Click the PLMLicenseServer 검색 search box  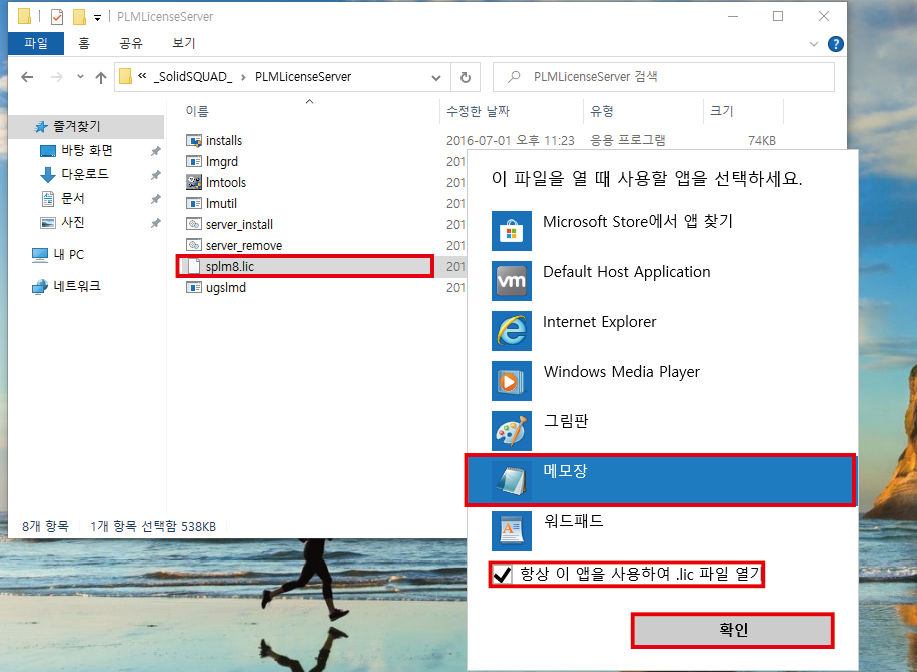[664, 77]
